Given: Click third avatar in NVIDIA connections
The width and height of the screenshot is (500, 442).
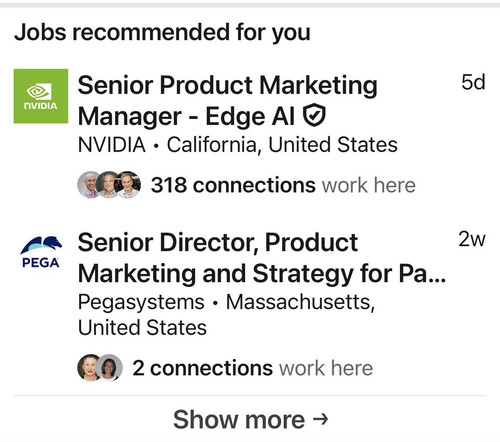Looking at the screenshot, I should pyautogui.click(x=128, y=185).
